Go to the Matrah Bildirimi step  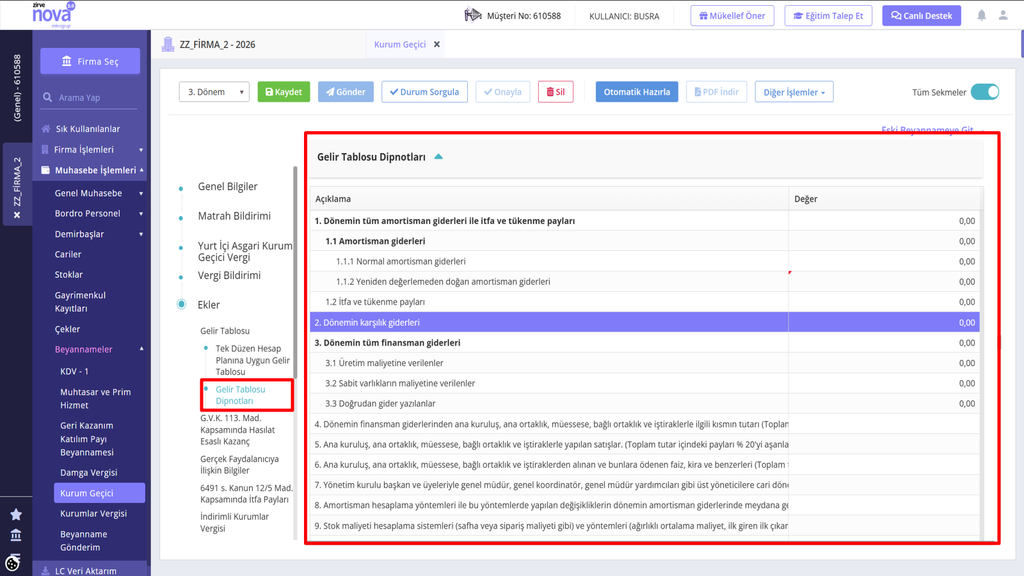click(x=234, y=216)
